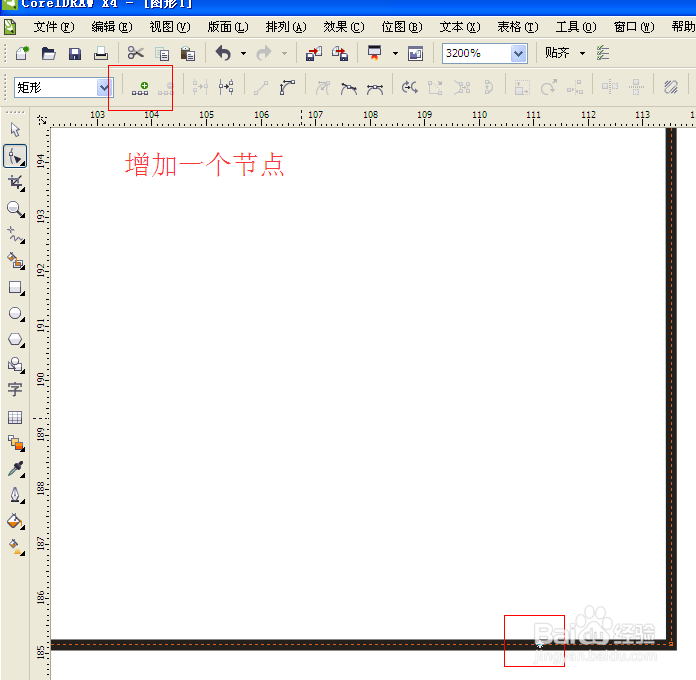
Task: Select the Outline pen tool
Action: coord(16,495)
